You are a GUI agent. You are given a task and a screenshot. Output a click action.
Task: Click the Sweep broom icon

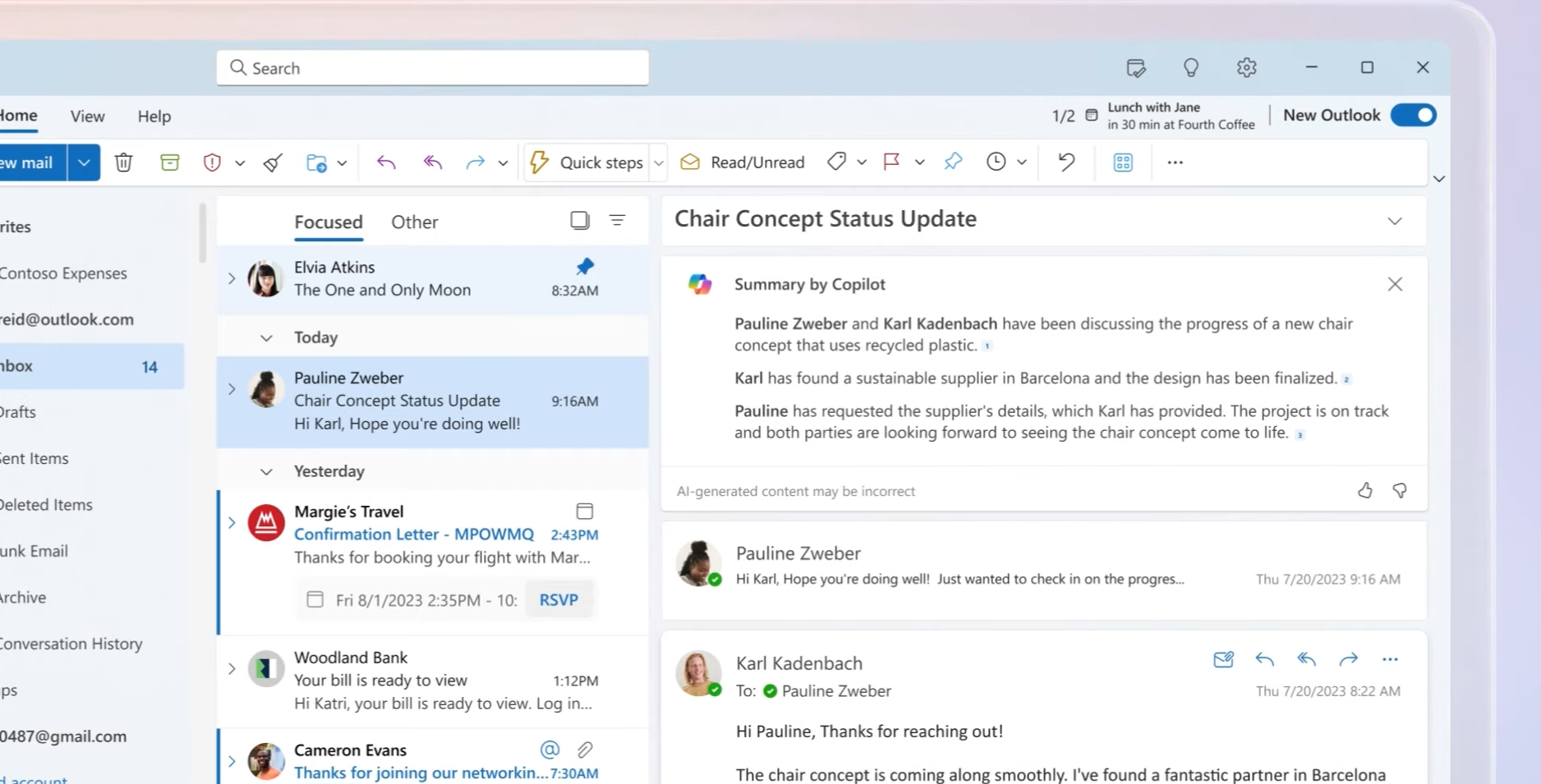point(274,163)
